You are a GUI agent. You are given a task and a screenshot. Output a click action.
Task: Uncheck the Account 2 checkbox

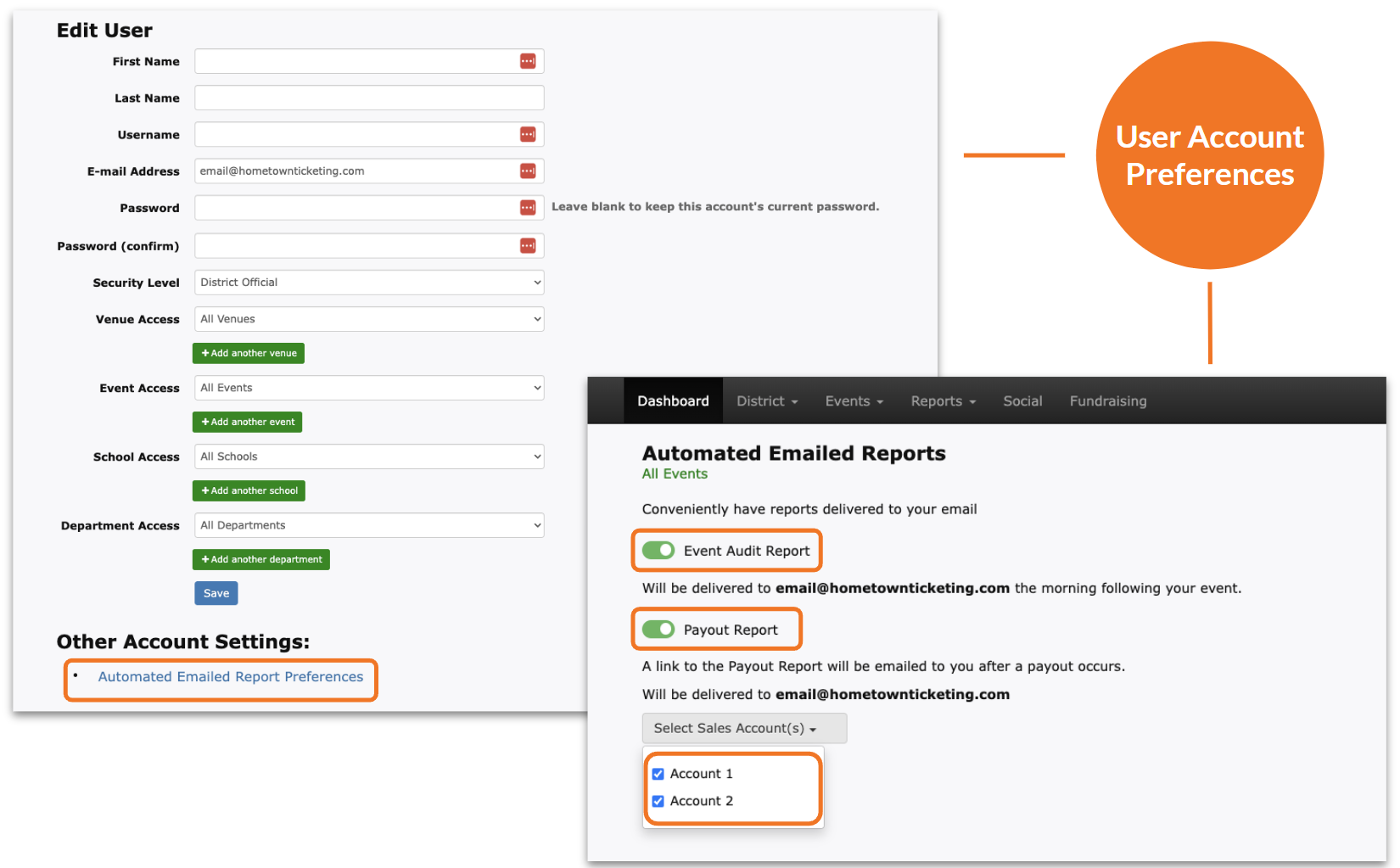pyautogui.click(x=658, y=801)
